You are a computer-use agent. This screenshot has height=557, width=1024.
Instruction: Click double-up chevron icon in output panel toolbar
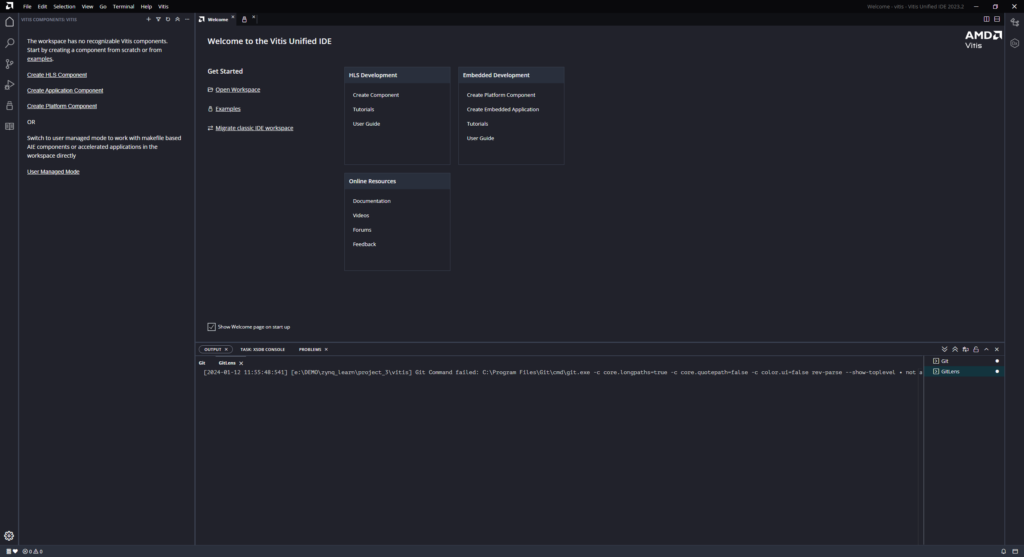[x=955, y=349]
